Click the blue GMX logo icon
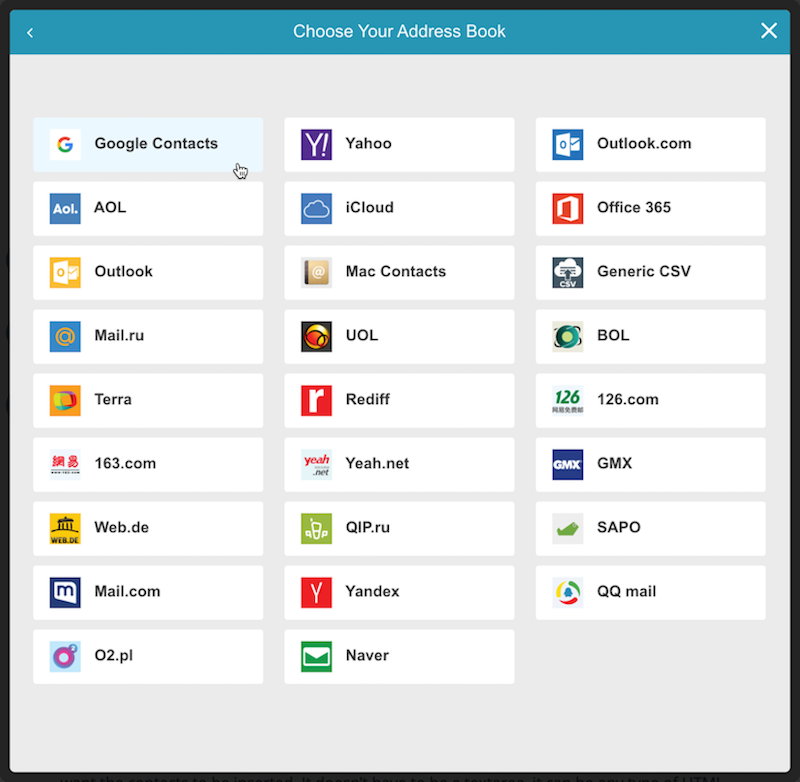Screen dimensions: 800x782 click(567, 465)
